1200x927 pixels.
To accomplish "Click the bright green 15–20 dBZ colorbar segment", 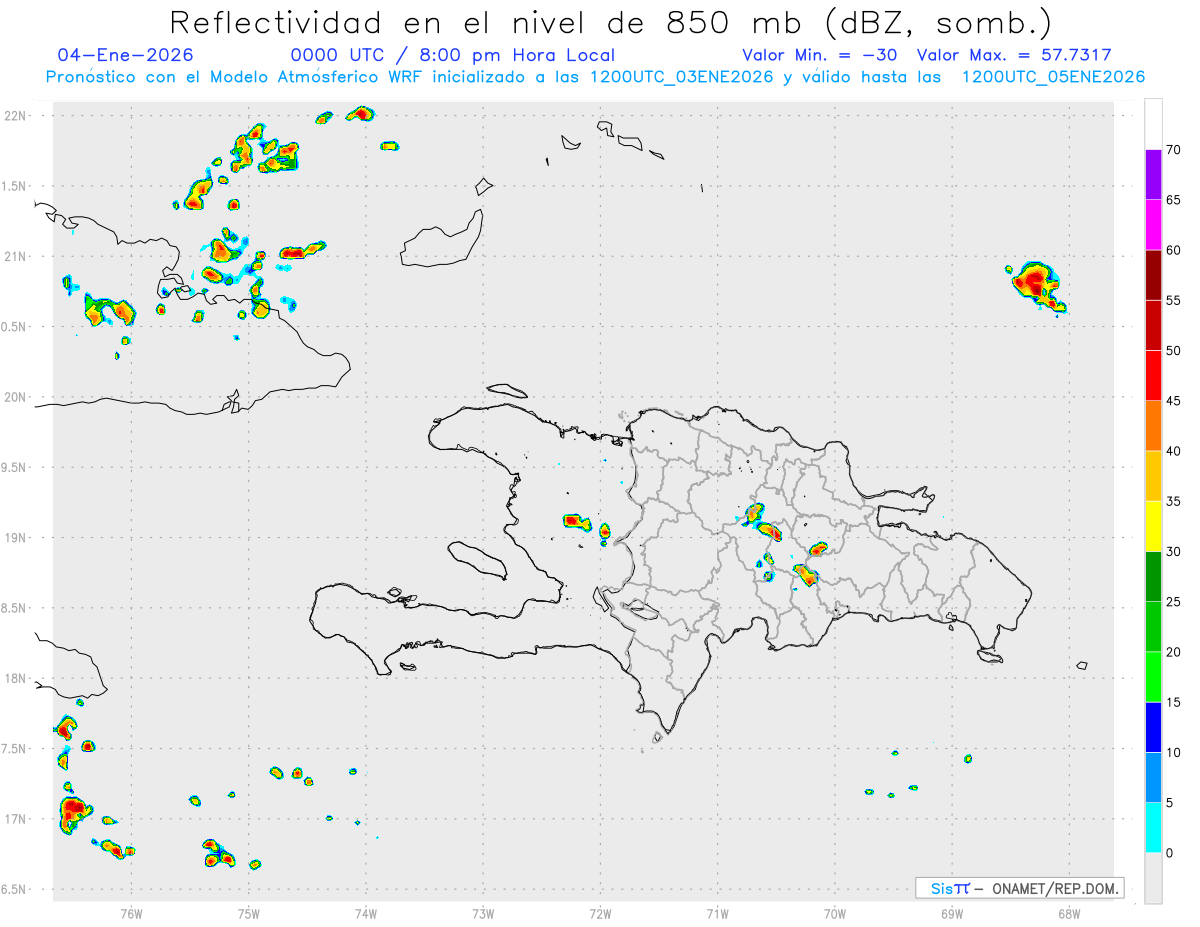I will point(1153,677).
